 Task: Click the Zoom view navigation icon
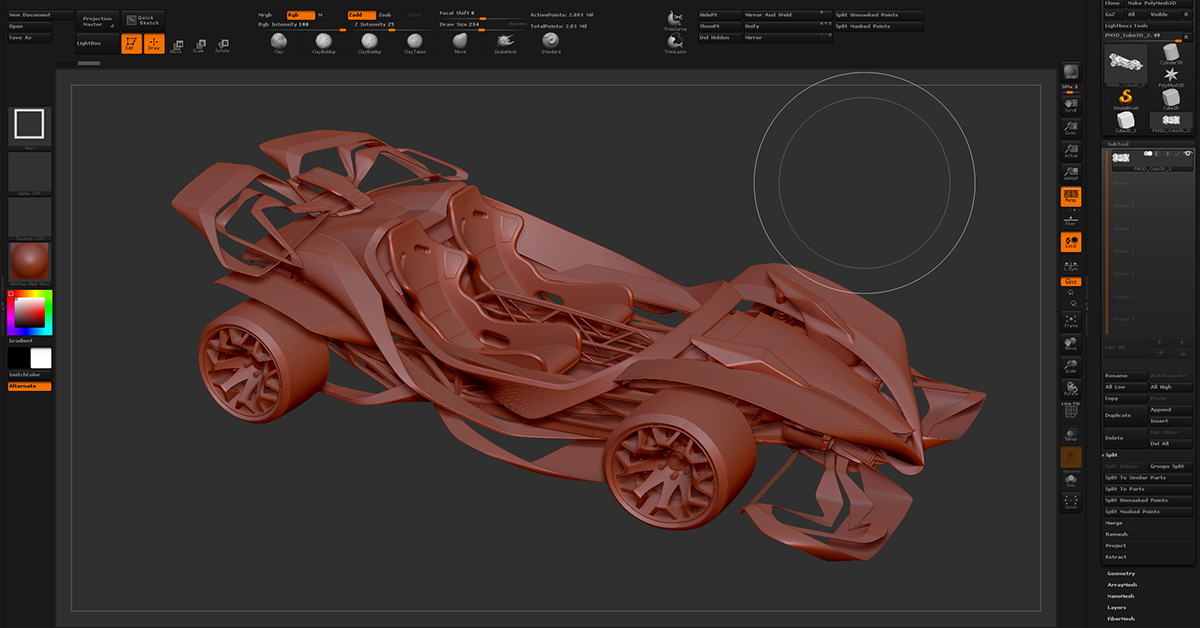tap(1070, 127)
